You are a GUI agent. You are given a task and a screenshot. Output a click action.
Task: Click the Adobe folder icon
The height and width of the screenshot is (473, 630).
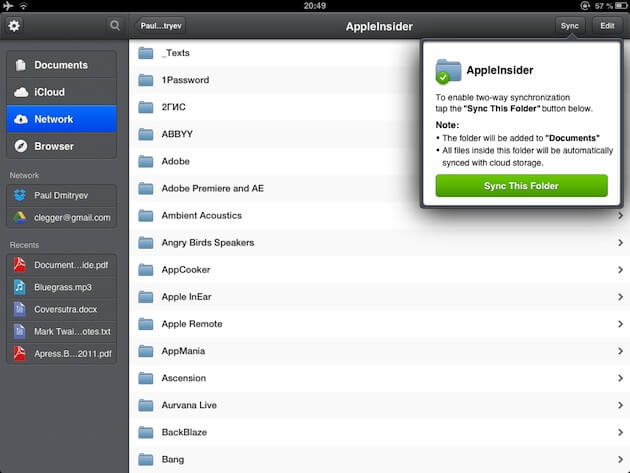tap(146, 161)
